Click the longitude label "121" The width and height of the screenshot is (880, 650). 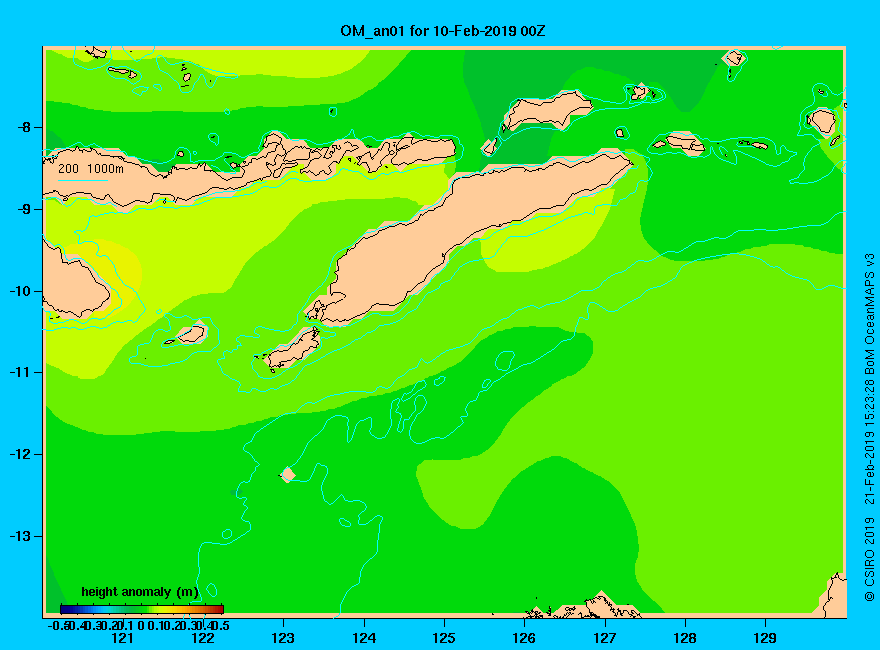[x=122, y=638]
